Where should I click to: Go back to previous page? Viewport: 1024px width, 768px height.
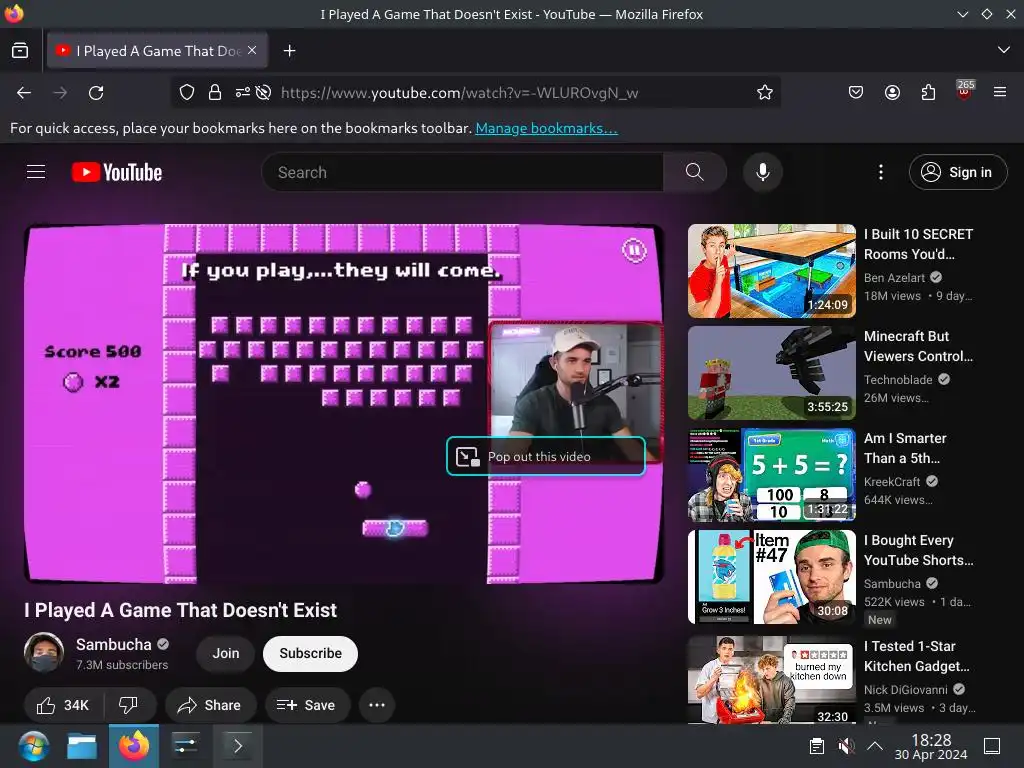[x=24, y=93]
